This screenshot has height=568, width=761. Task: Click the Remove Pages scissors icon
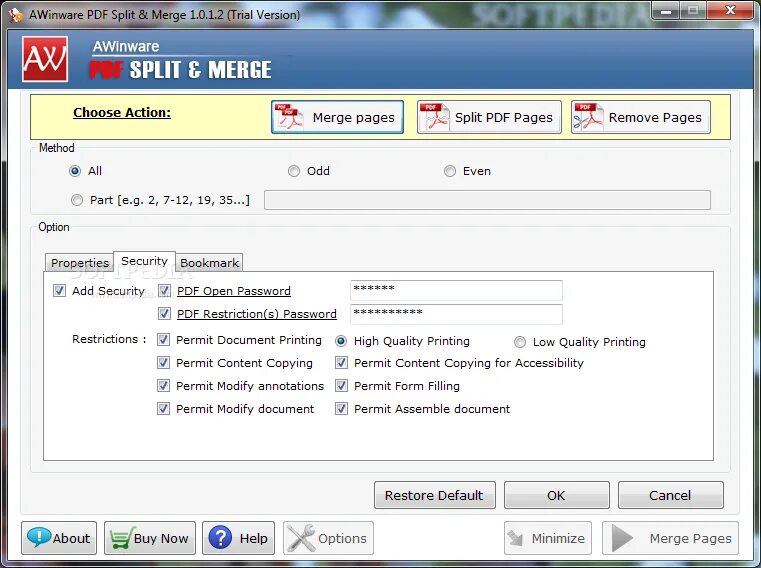tap(588, 117)
